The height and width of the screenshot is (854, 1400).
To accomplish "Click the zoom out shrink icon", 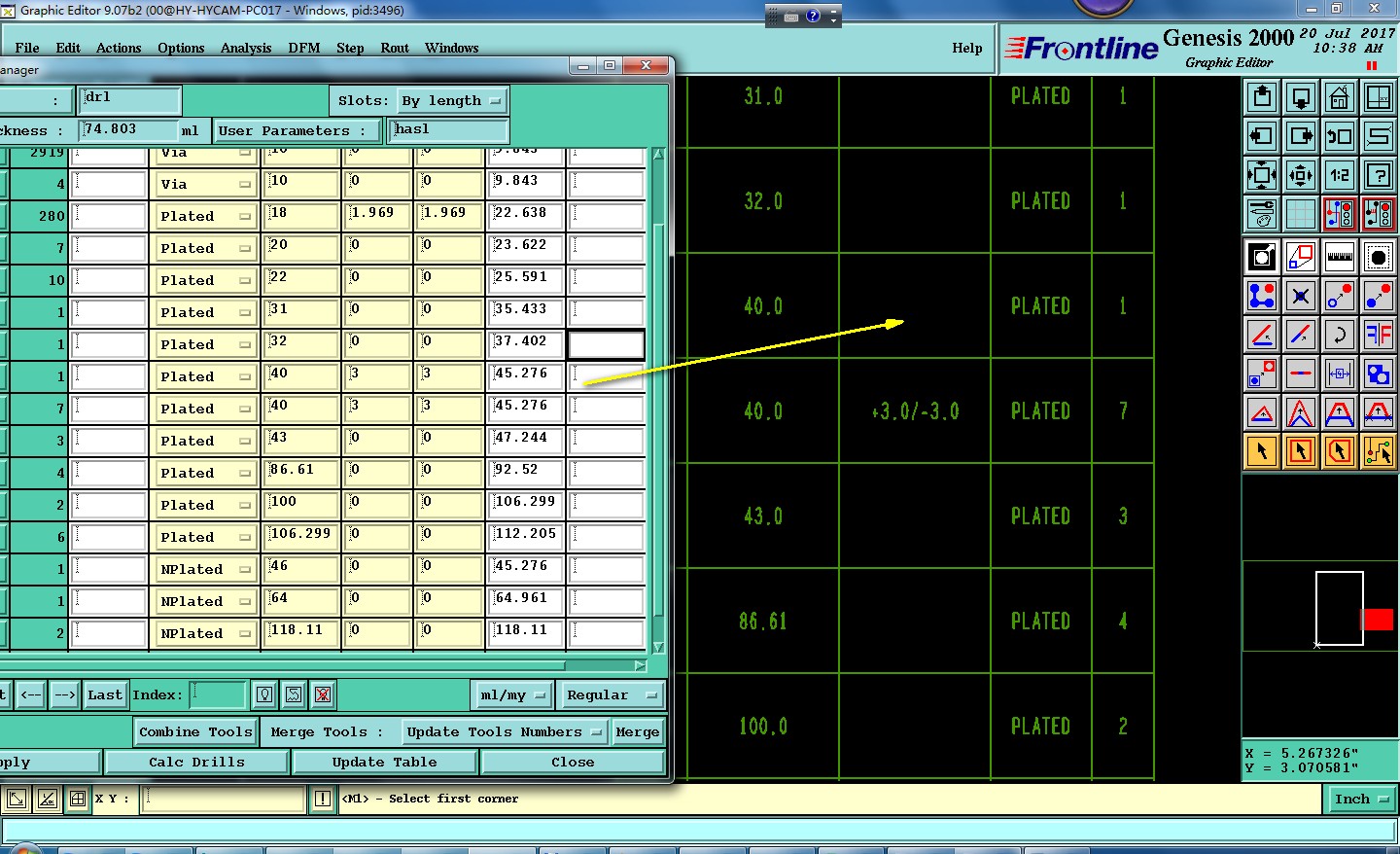I will 1301,175.
